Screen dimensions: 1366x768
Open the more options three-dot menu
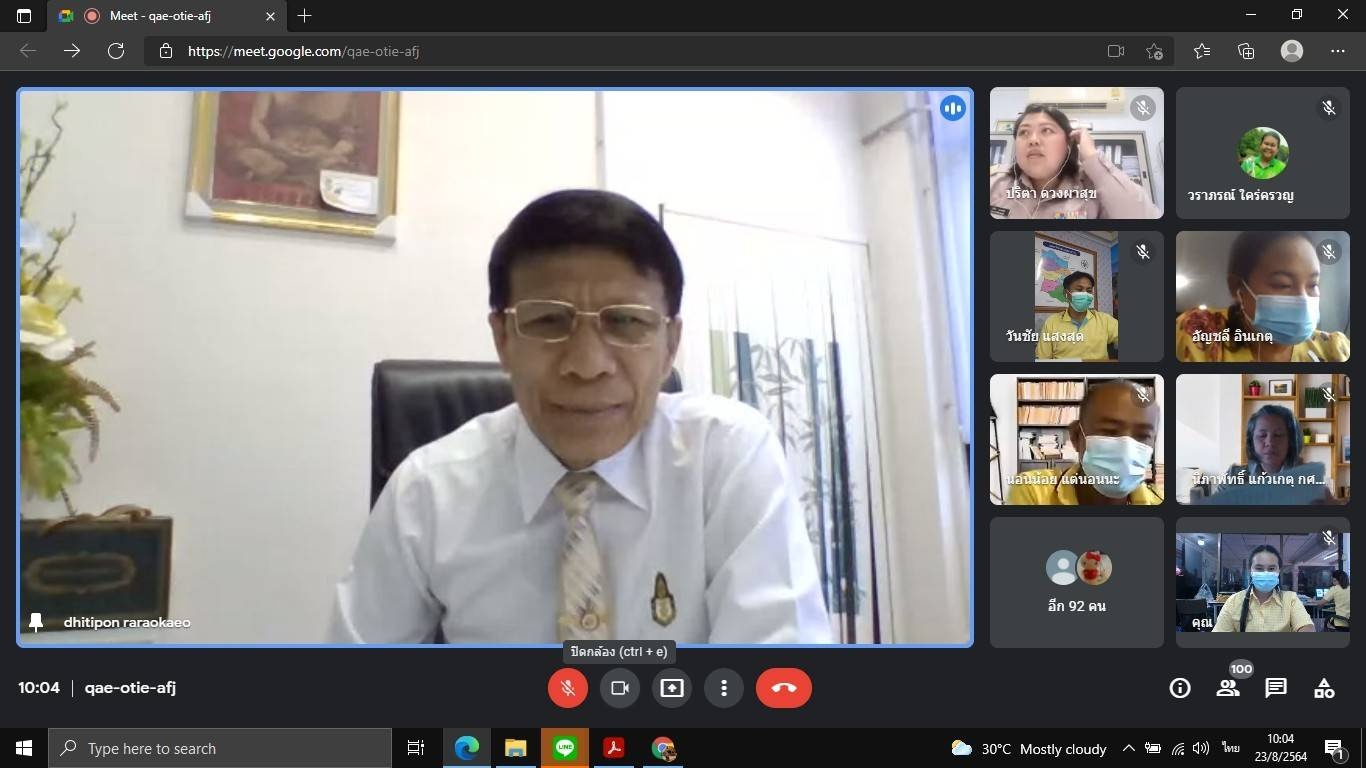[x=723, y=688]
